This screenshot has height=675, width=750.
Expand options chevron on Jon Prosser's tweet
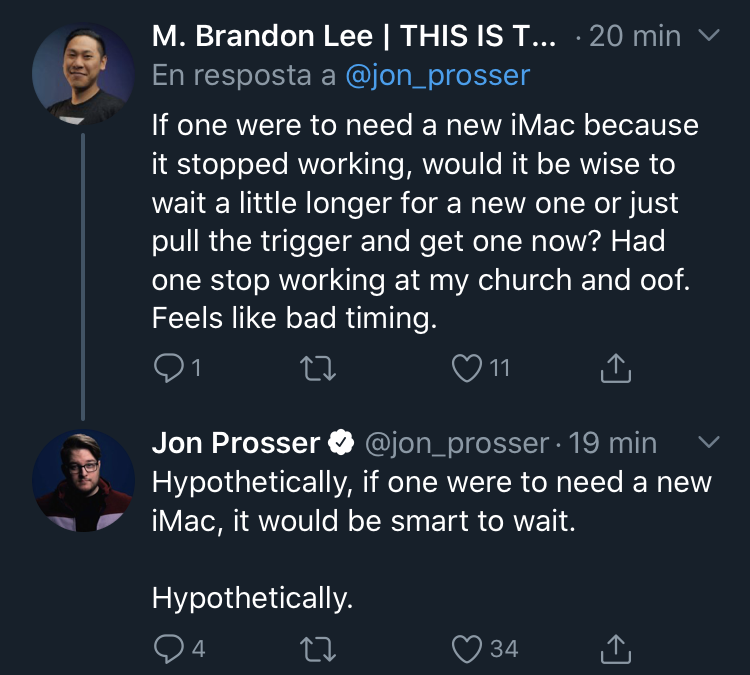(x=708, y=442)
